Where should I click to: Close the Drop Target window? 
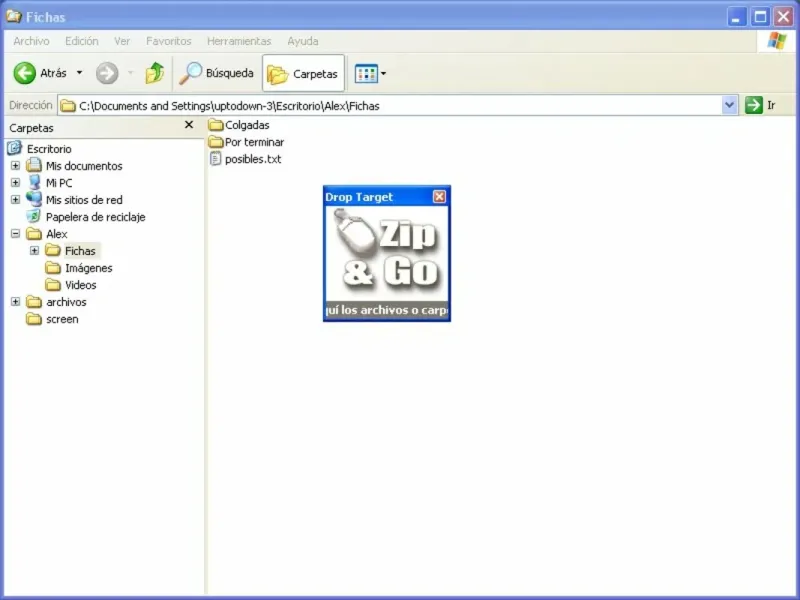tap(439, 196)
